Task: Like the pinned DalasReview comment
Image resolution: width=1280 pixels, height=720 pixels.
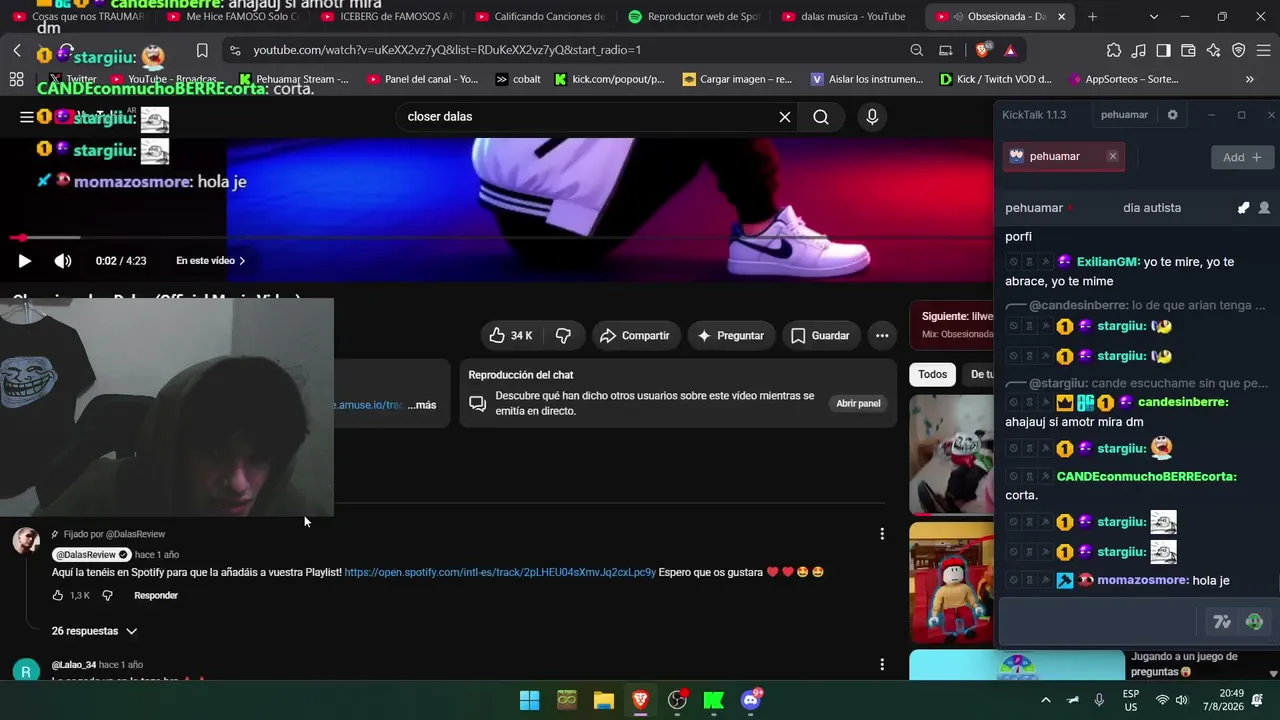Action: tap(58, 596)
